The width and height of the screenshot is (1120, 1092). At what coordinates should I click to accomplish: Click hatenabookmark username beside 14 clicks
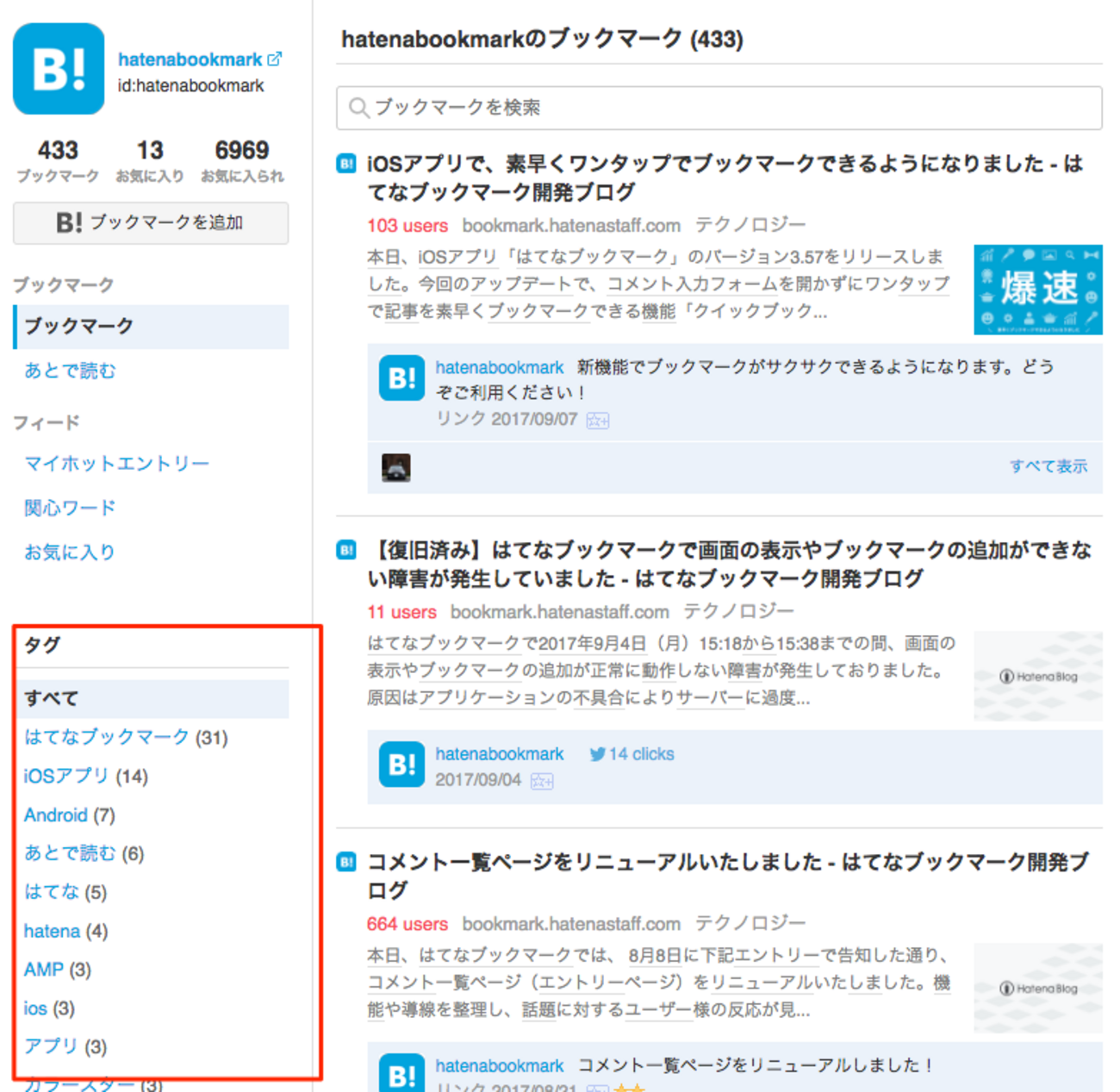[x=500, y=754]
